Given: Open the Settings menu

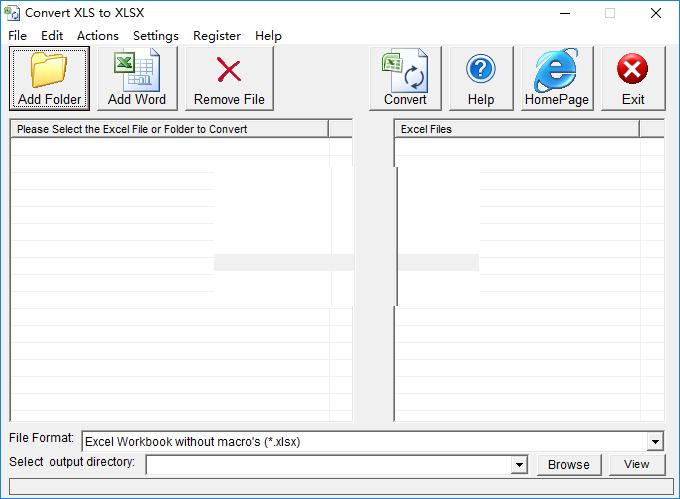Looking at the screenshot, I should tap(156, 36).
